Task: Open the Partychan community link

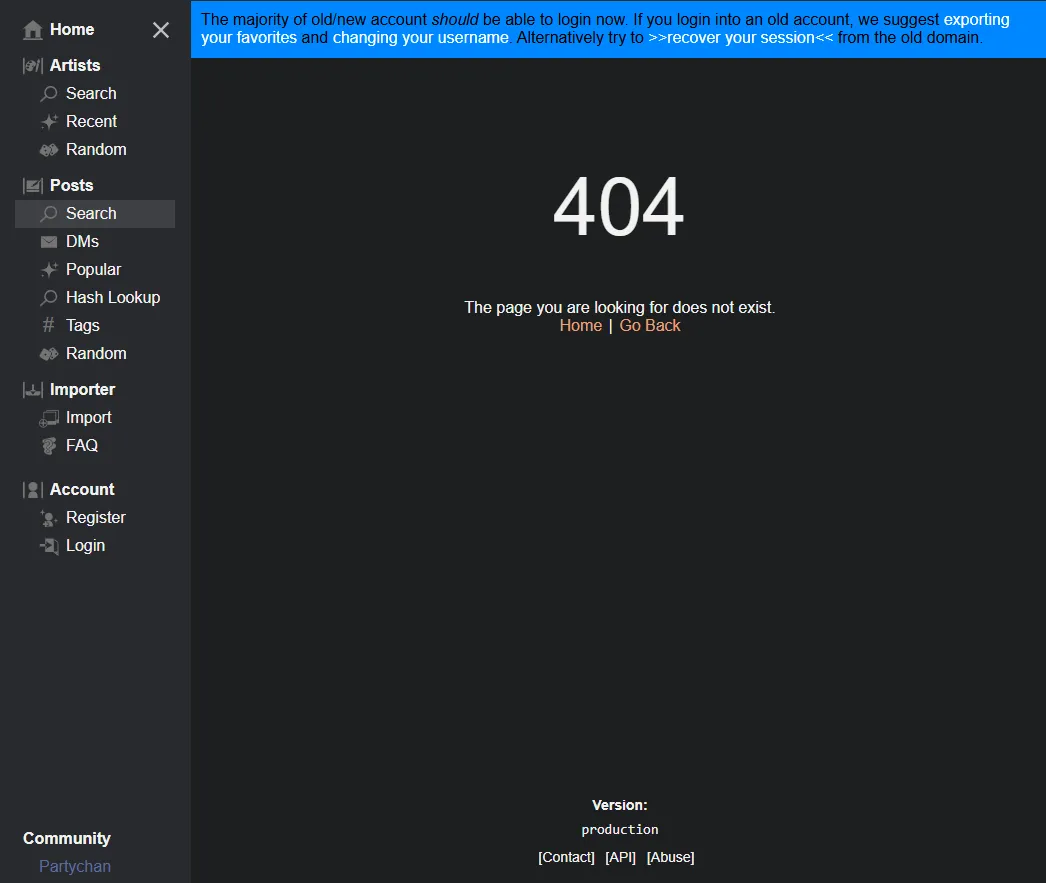Action: pyautogui.click(x=75, y=866)
